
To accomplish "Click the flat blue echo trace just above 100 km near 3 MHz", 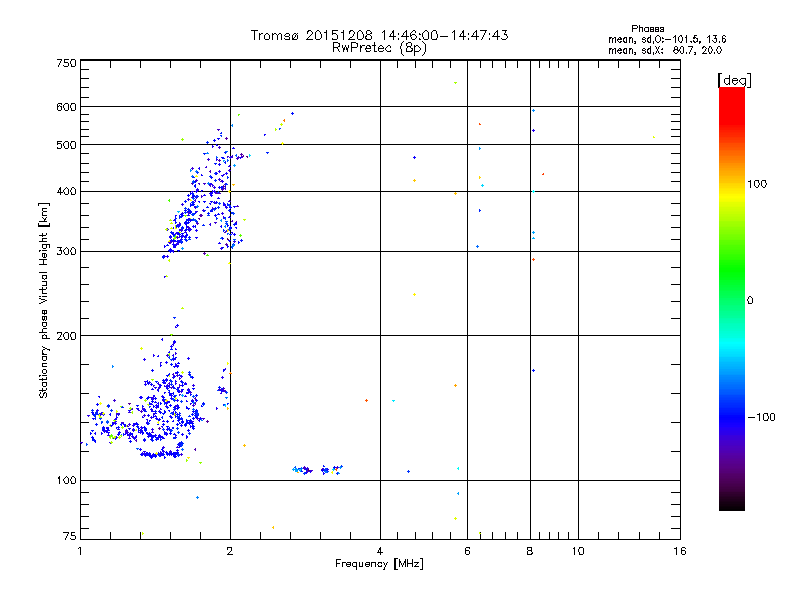I will tap(317, 469).
